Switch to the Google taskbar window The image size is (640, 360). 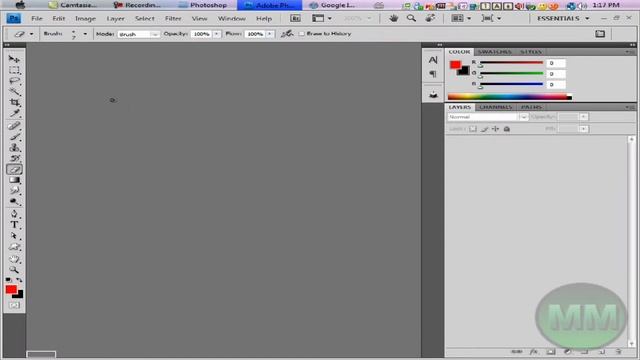click(332, 5)
